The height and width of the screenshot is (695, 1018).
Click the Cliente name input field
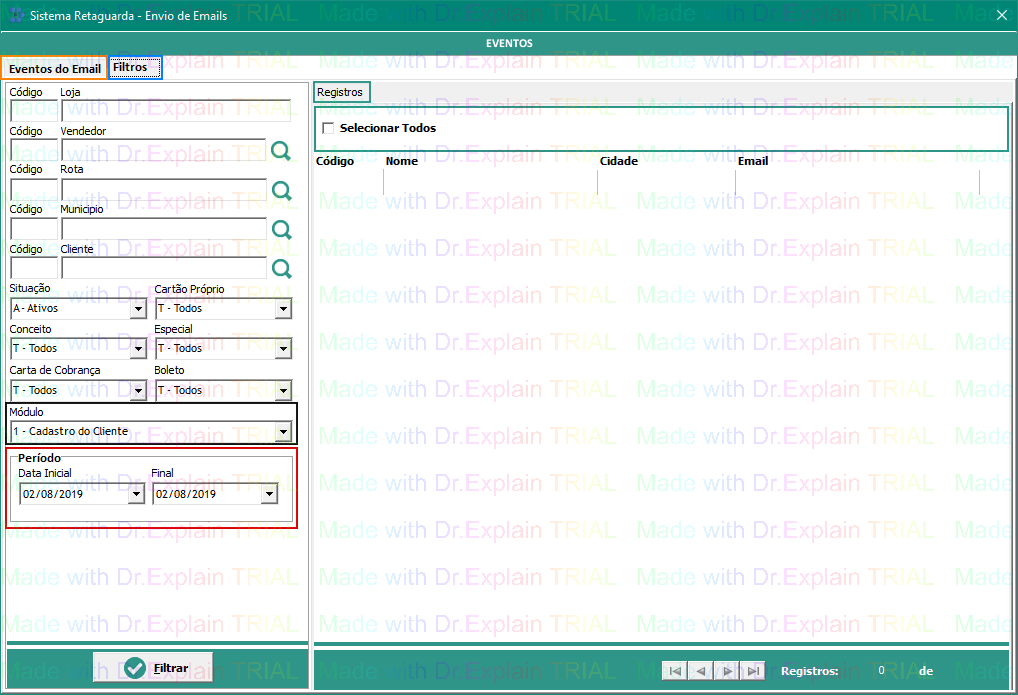pyautogui.click(x=164, y=268)
